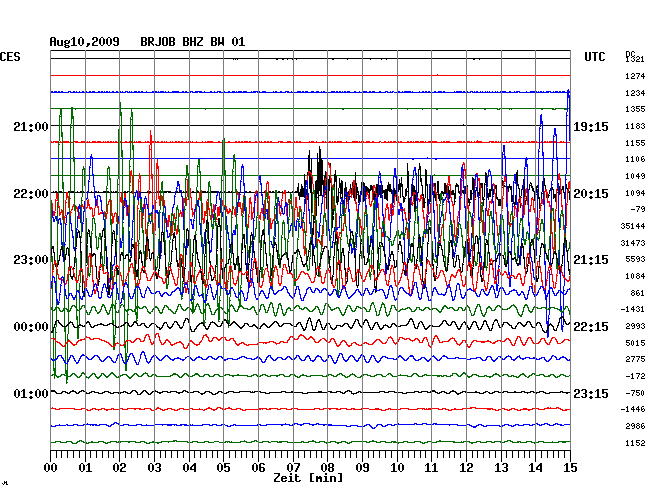Click the Zeit [min] axis title

(x=308, y=478)
